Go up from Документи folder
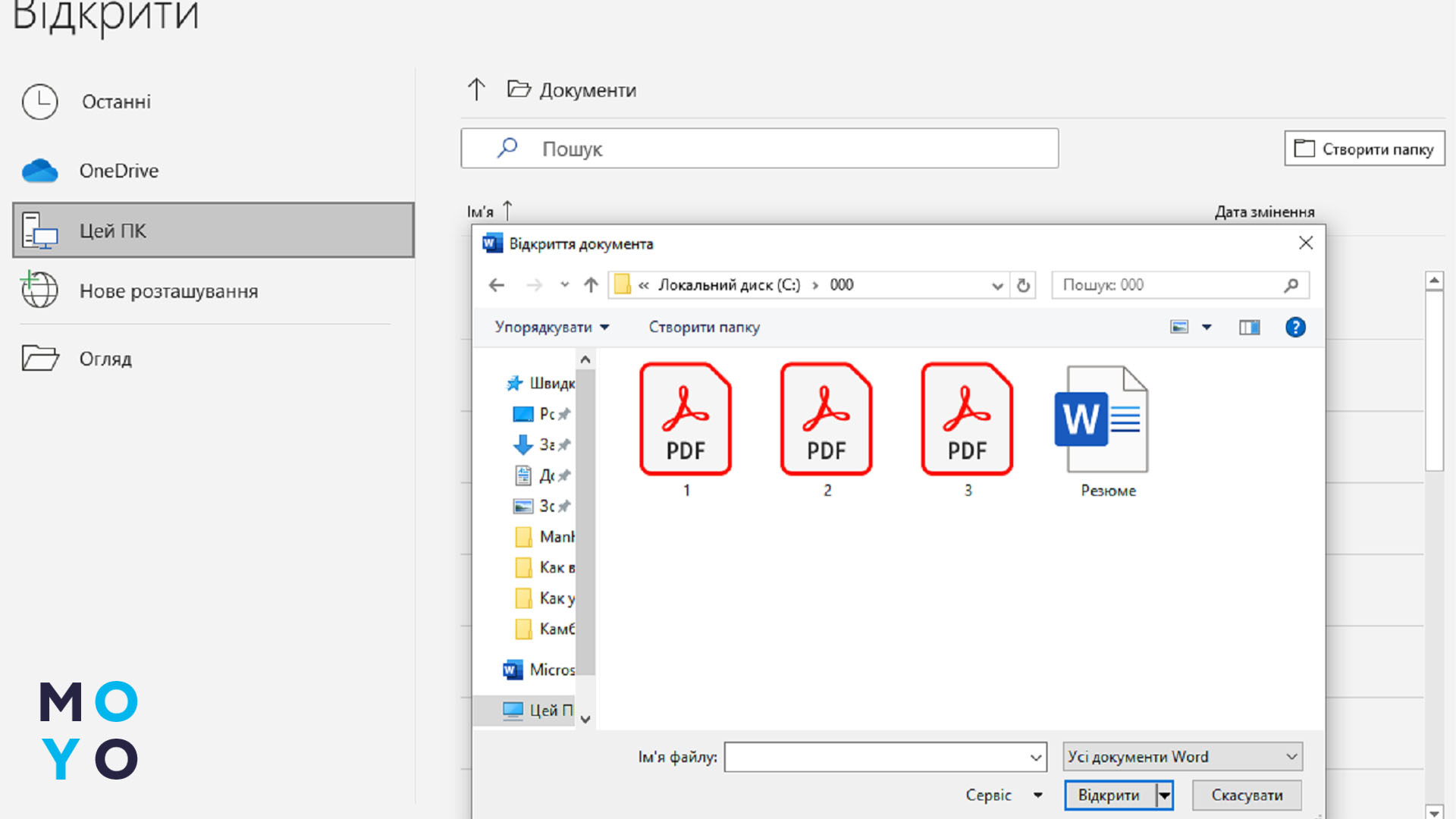1456x819 pixels. (476, 89)
